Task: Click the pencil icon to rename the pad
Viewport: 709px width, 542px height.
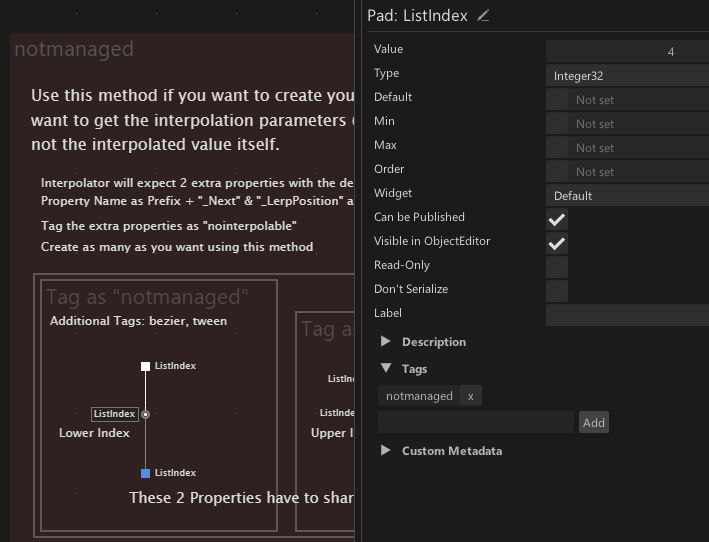Action: (484, 16)
